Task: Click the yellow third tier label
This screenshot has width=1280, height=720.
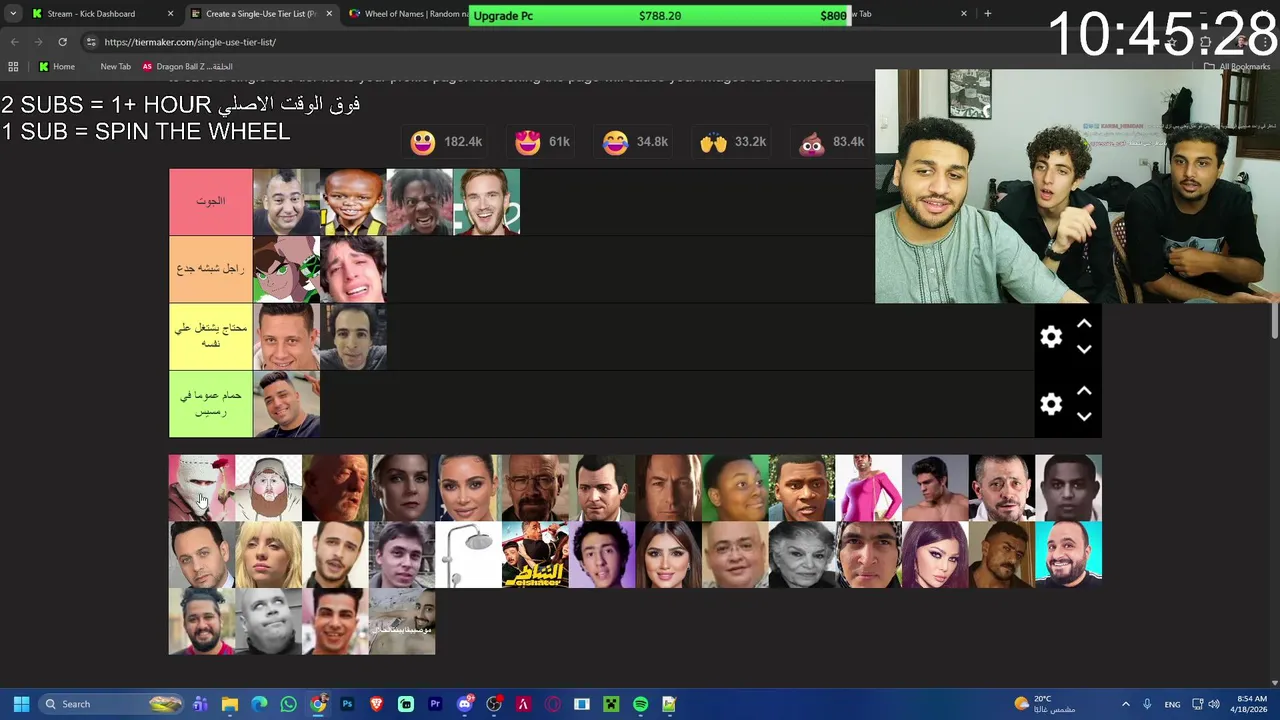Action: click(211, 336)
